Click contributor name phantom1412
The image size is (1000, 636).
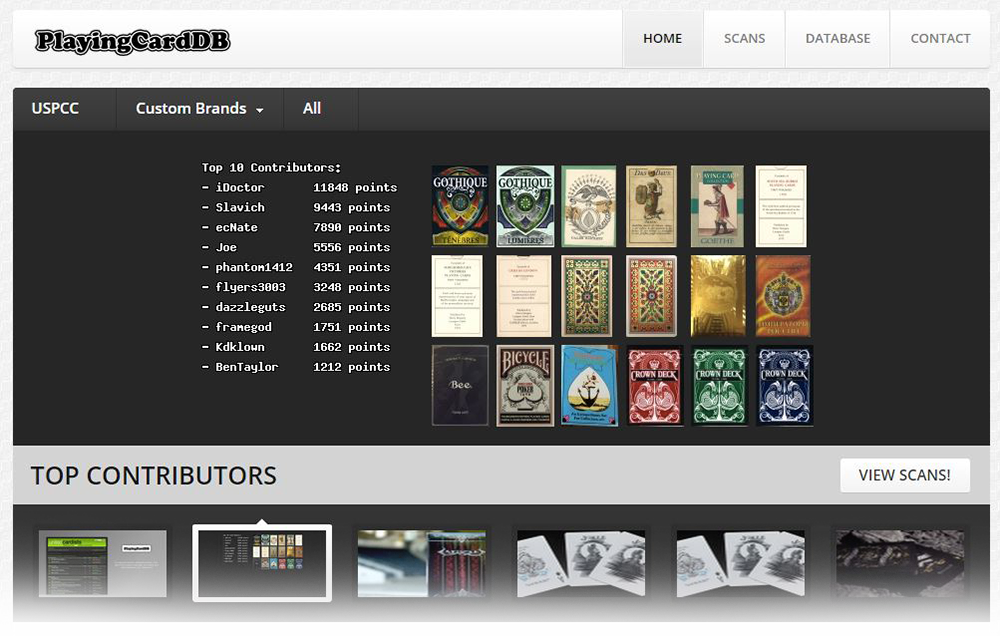(x=254, y=267)
